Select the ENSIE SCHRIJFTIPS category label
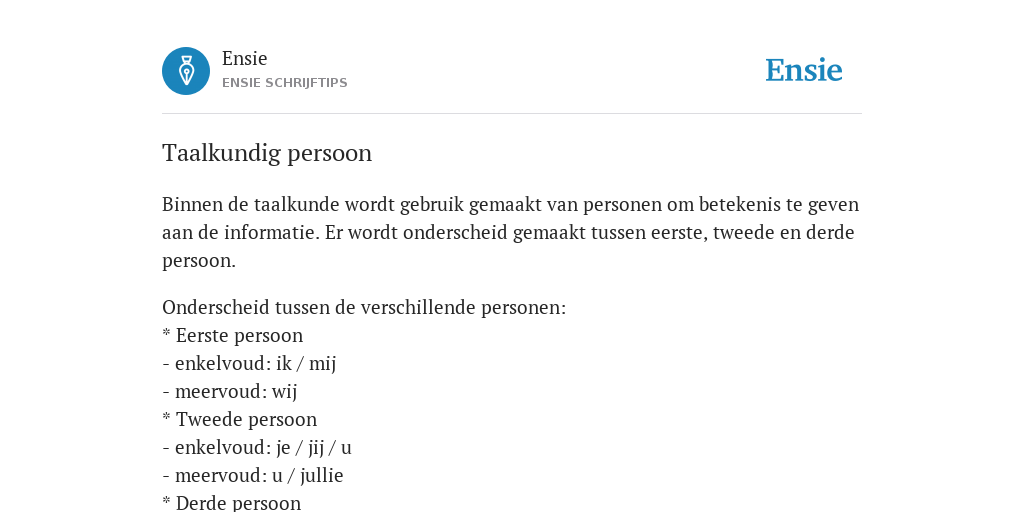 tap(285, 83)
